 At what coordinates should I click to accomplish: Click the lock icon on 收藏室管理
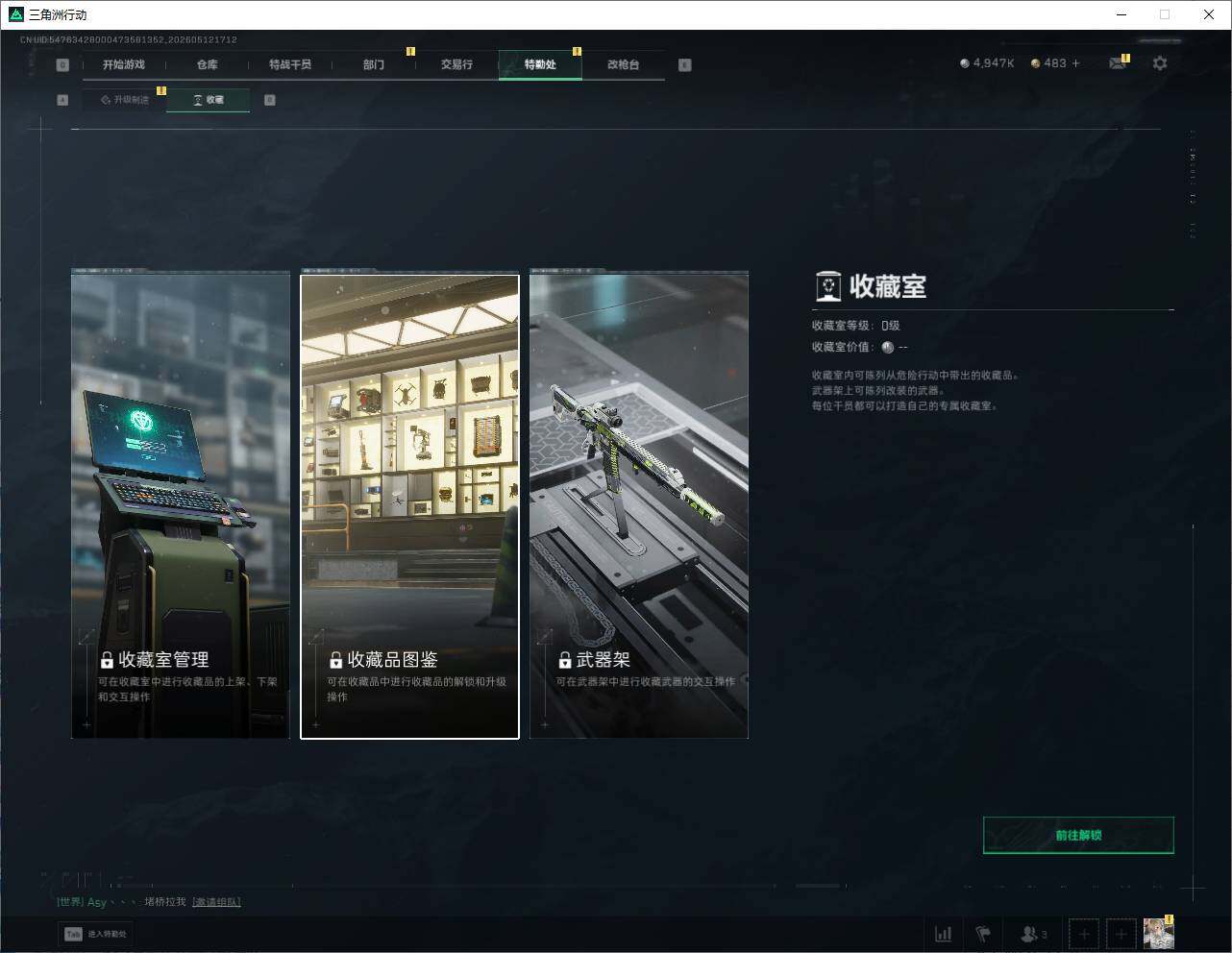pyautogui.click(x=107, y=661)
